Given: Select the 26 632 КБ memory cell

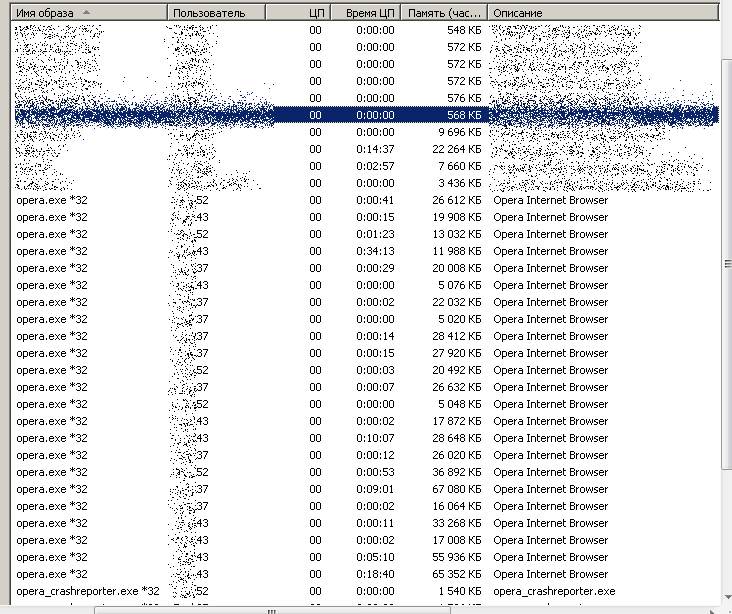Looking at the screenshot, I should click(457, 387).
